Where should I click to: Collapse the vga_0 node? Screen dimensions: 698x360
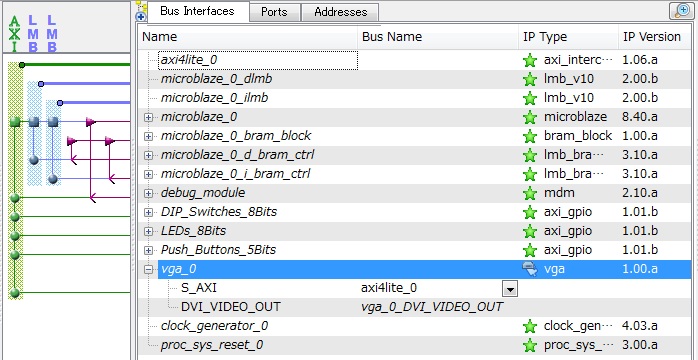tap(148, 269)
